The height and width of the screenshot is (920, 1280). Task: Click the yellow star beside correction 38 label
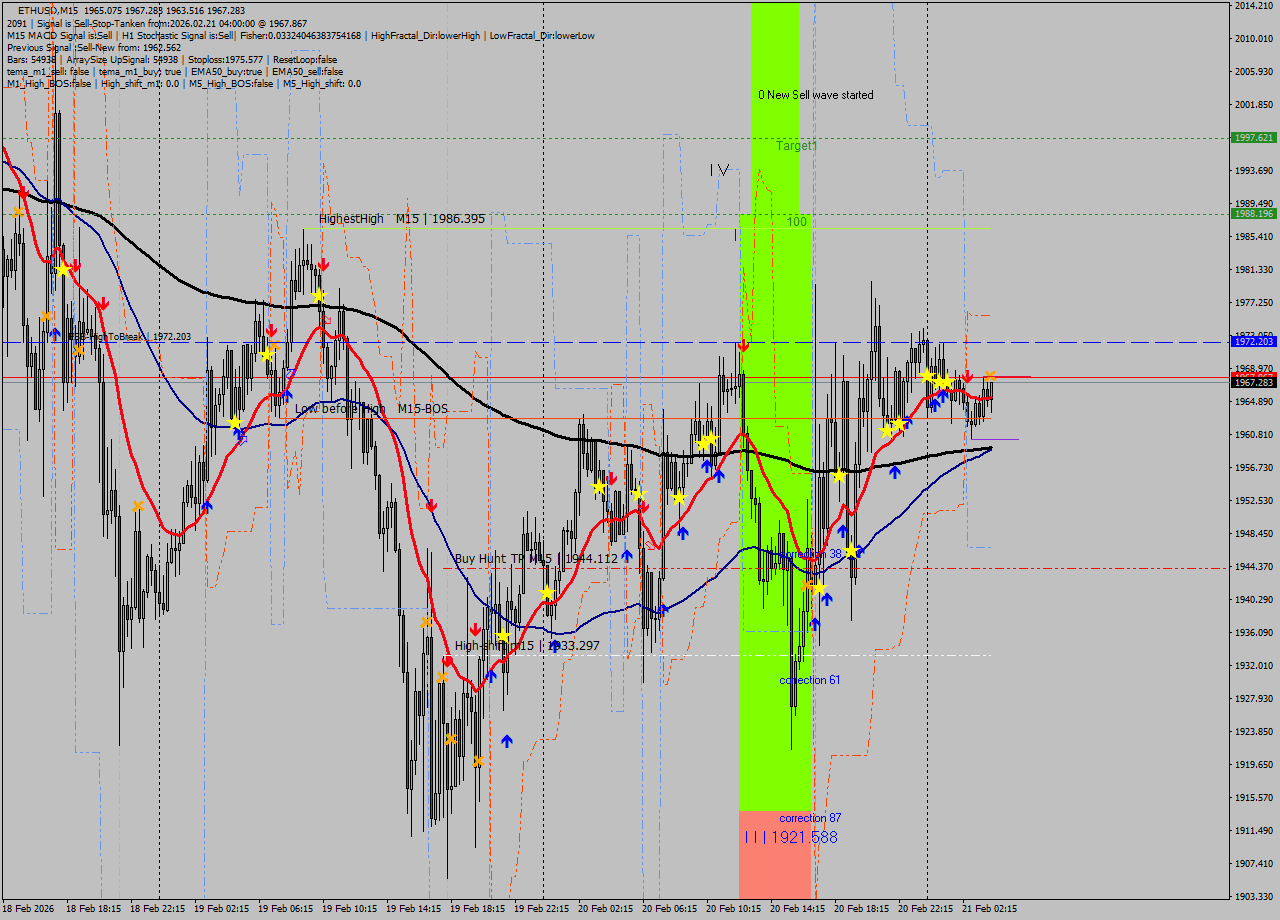coord(851,551)
